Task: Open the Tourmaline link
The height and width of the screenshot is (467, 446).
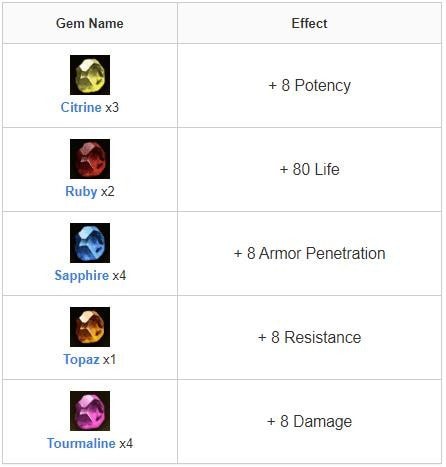Action: (81, 443)
